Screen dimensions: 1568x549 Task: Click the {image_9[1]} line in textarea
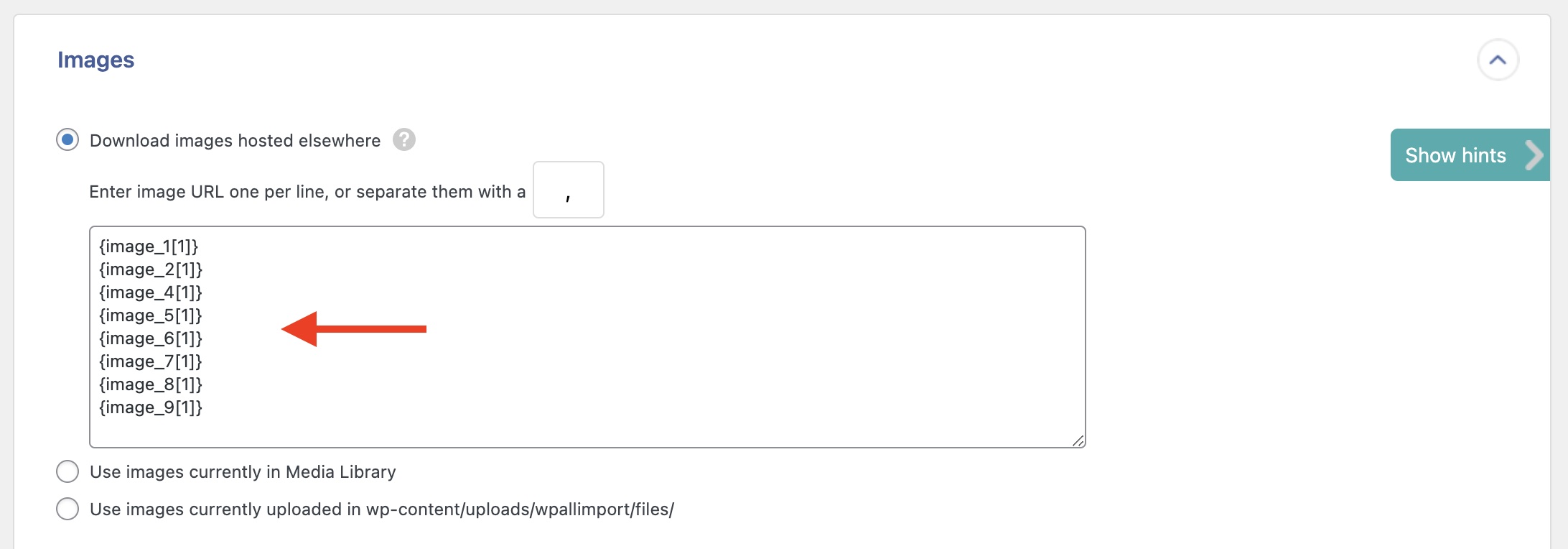(151, 407)
